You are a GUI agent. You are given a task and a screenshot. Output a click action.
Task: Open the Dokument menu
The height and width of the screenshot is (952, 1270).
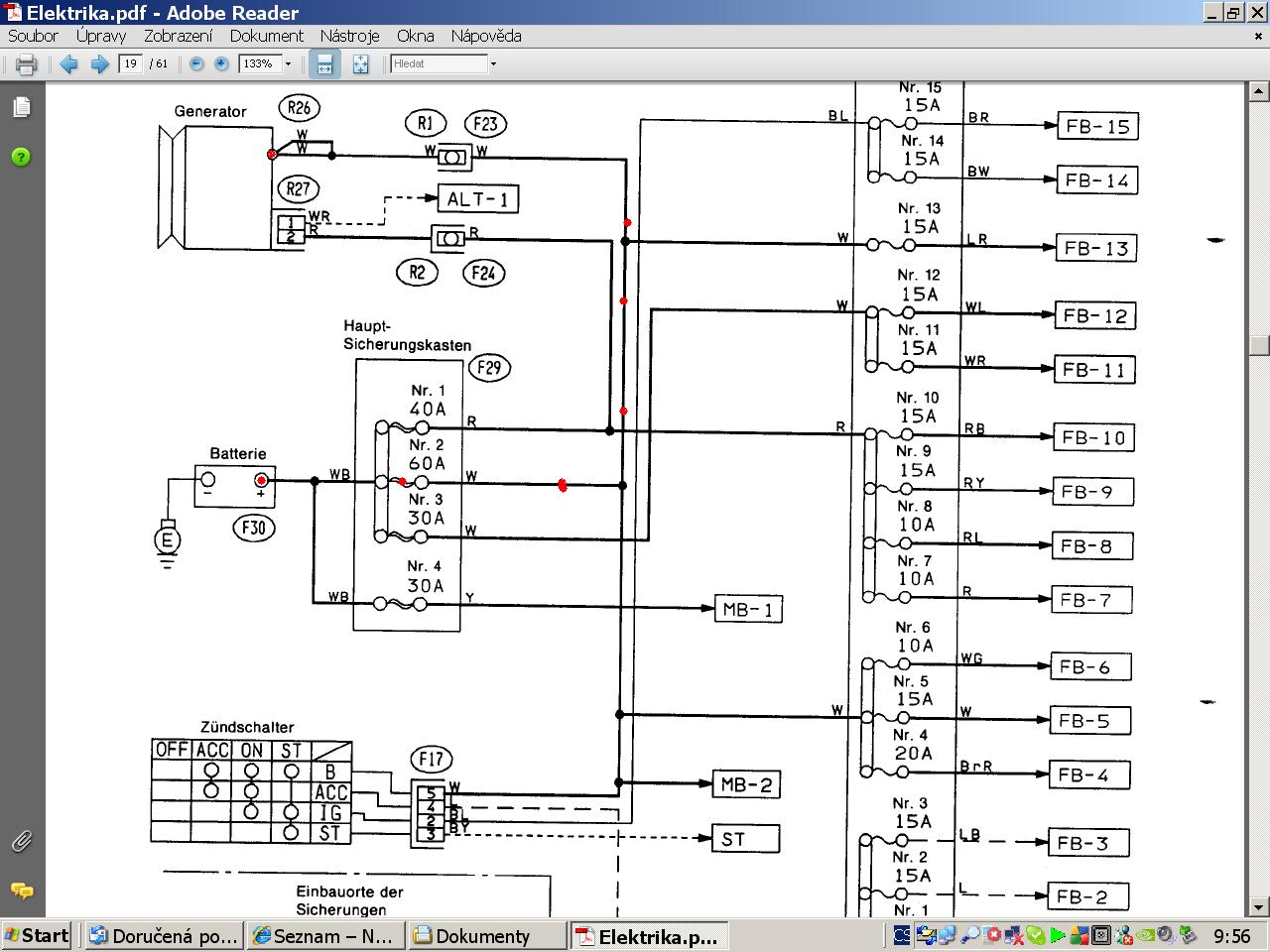[x=267, y=36]
